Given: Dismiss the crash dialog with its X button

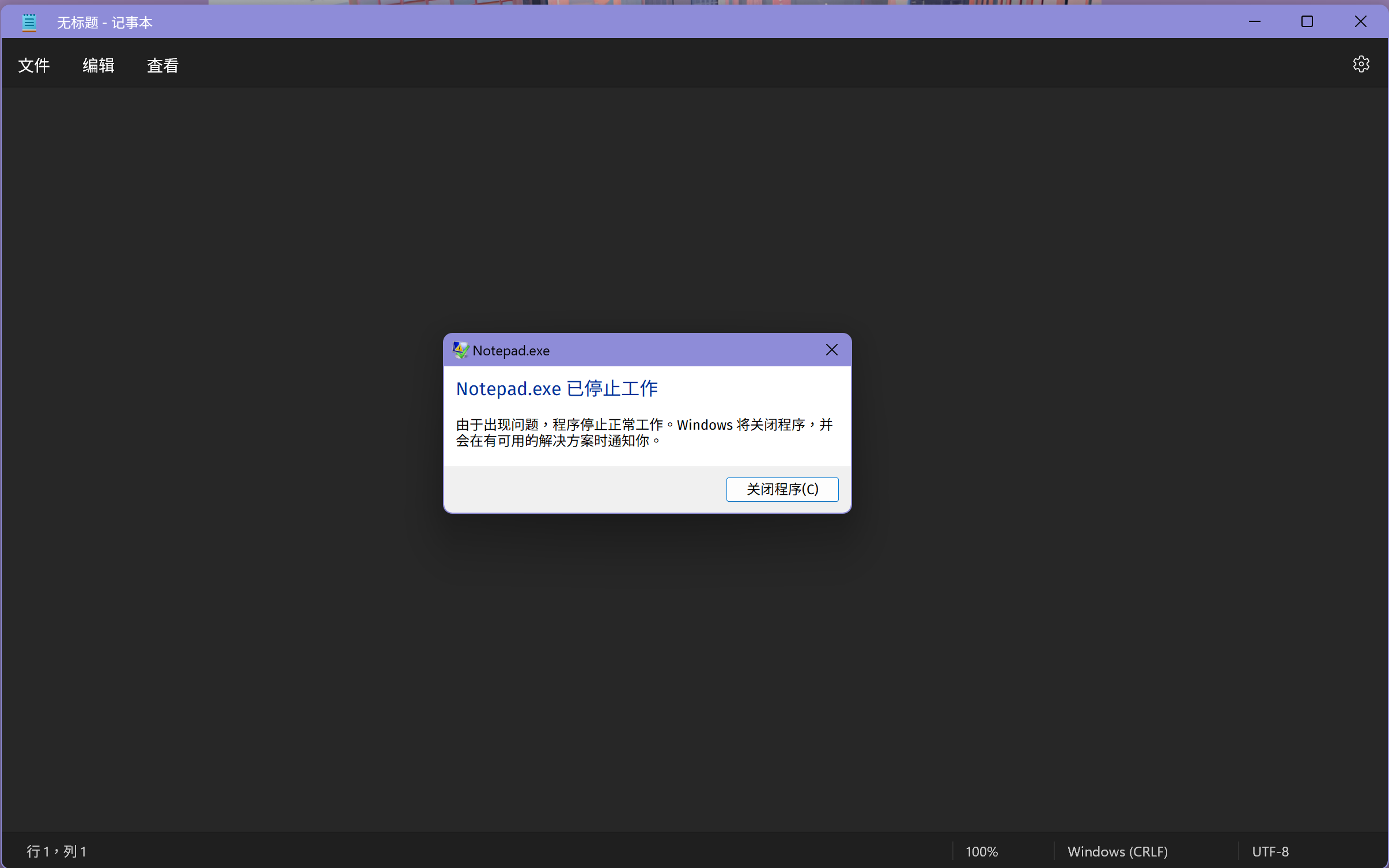Looking at the screenshot, I should tap(831, 349).
